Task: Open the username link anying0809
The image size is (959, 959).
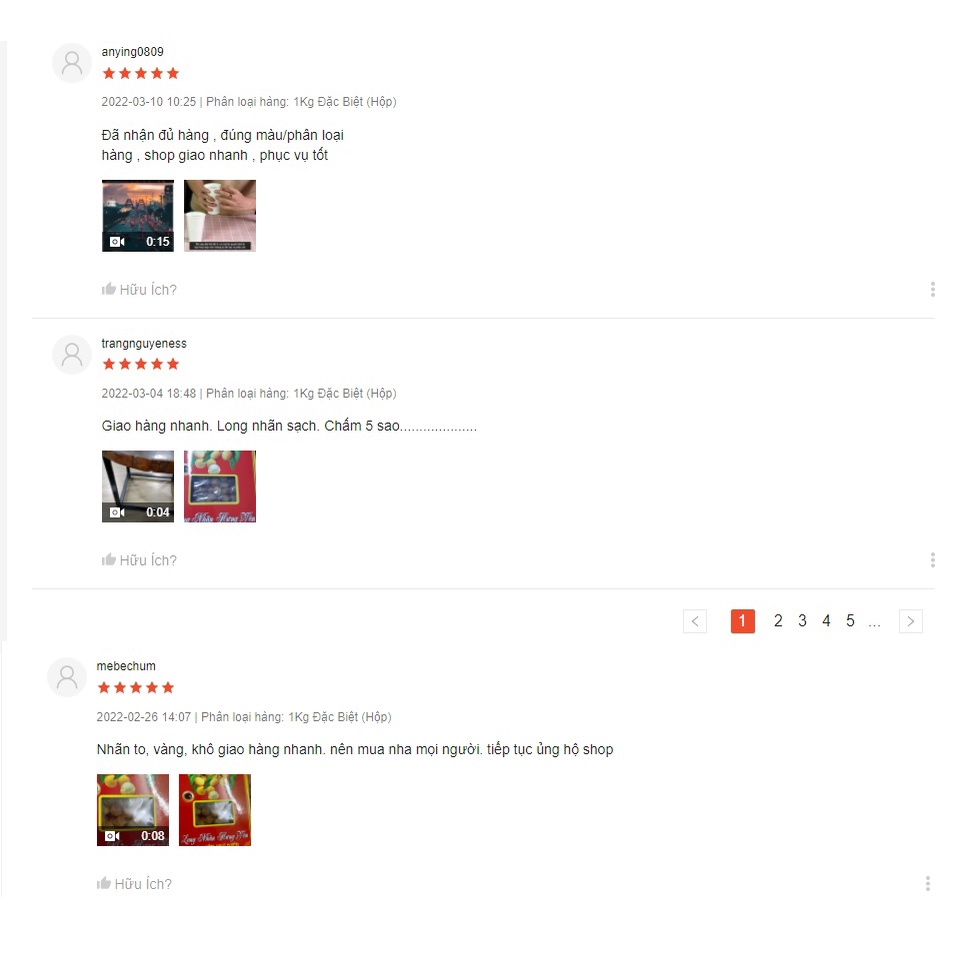Action: coord(133,52)
